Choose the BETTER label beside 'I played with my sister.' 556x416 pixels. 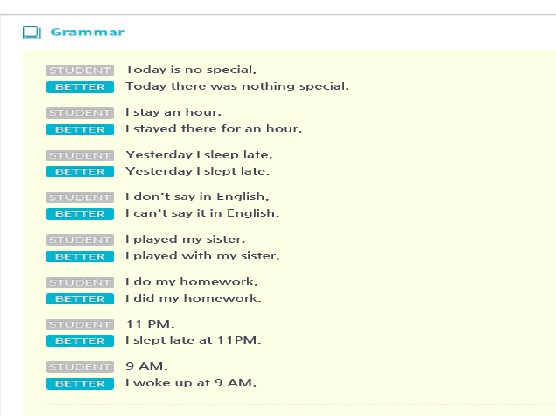click(x=80, y=256)
